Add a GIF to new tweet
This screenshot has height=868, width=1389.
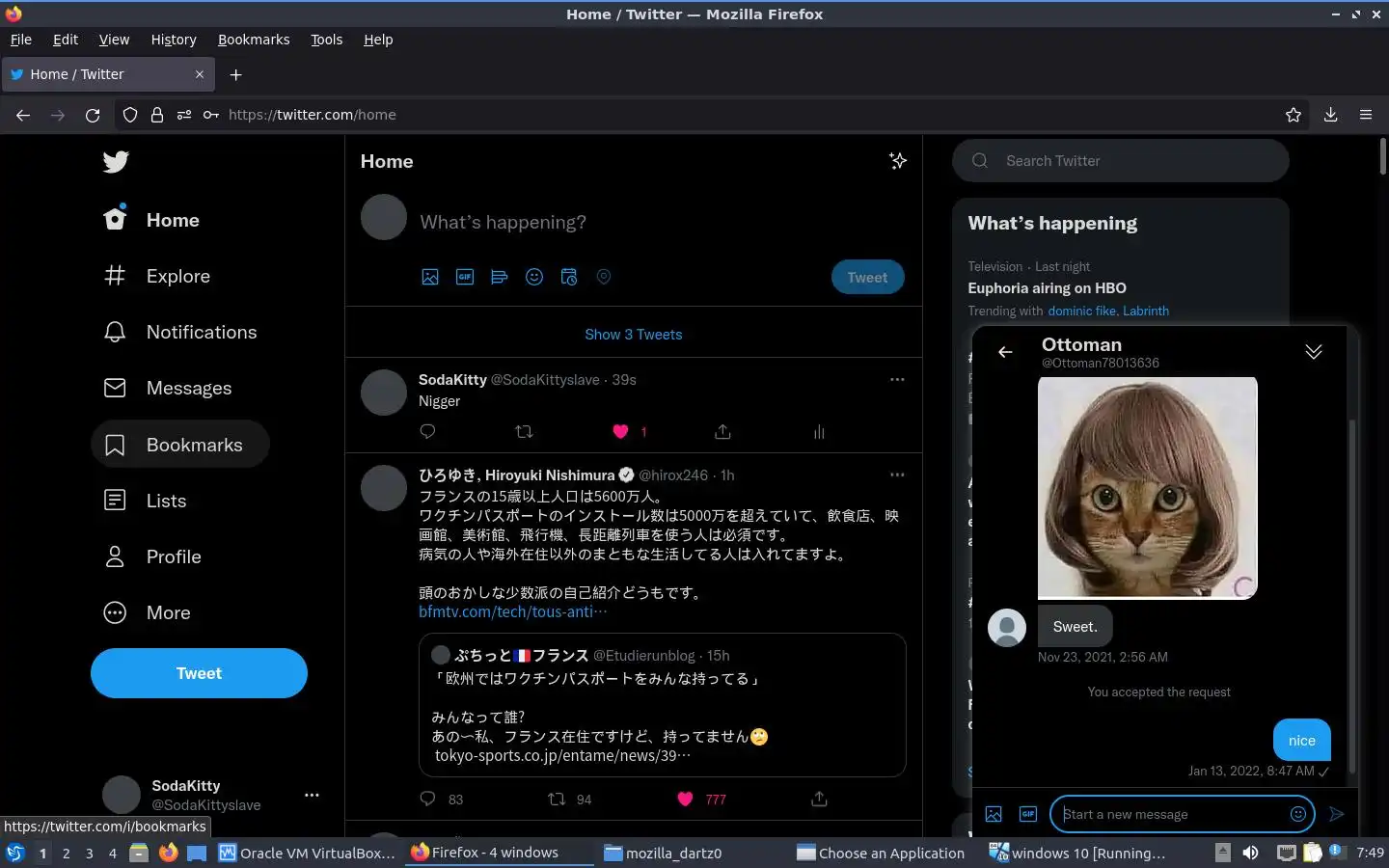465,277
